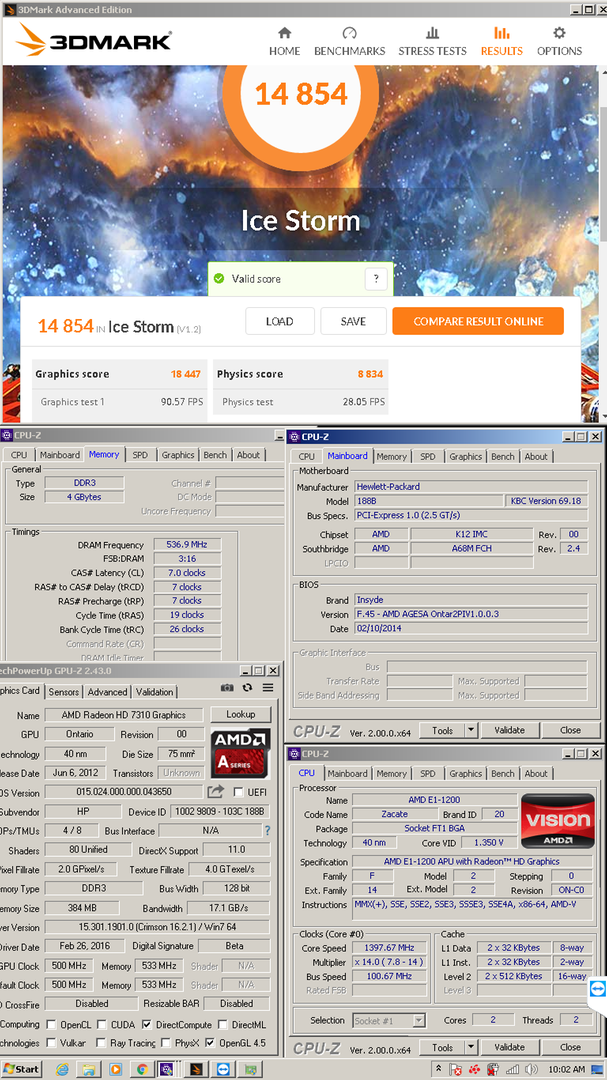This screenshot has width=607, height=1080.
Task: Click the TeamViewer taskbar icon
Action: (221, 1069)
